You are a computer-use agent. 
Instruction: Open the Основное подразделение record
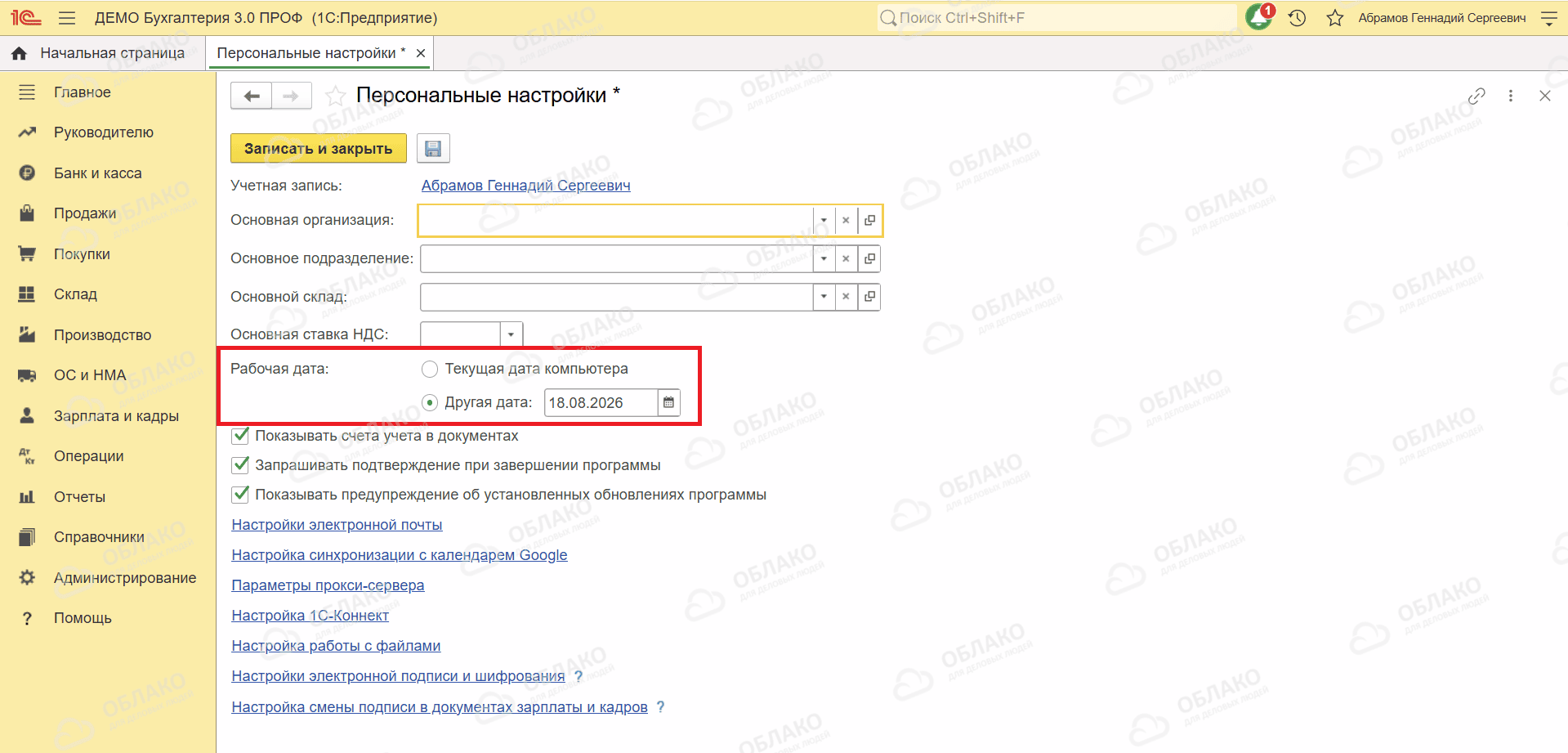click(x=869, y=258)
